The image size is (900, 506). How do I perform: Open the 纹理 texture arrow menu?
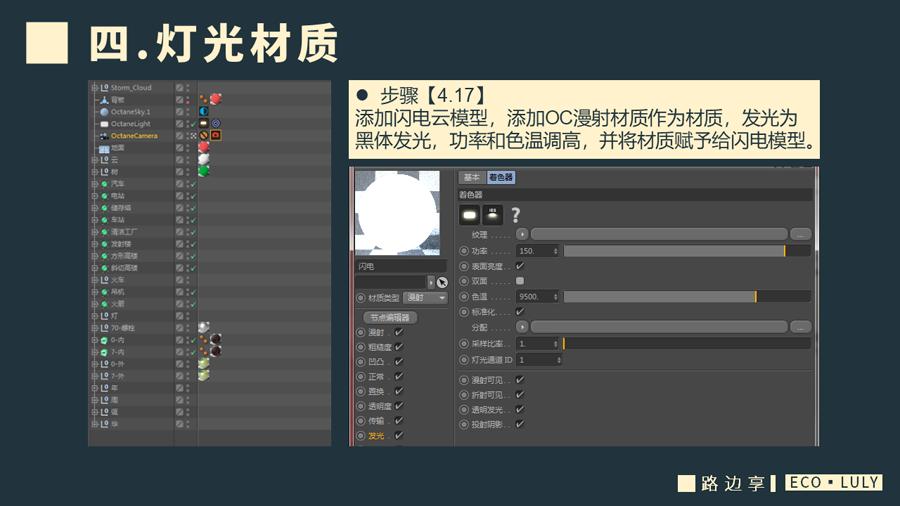pyautogui.click(x=522, y=234)
